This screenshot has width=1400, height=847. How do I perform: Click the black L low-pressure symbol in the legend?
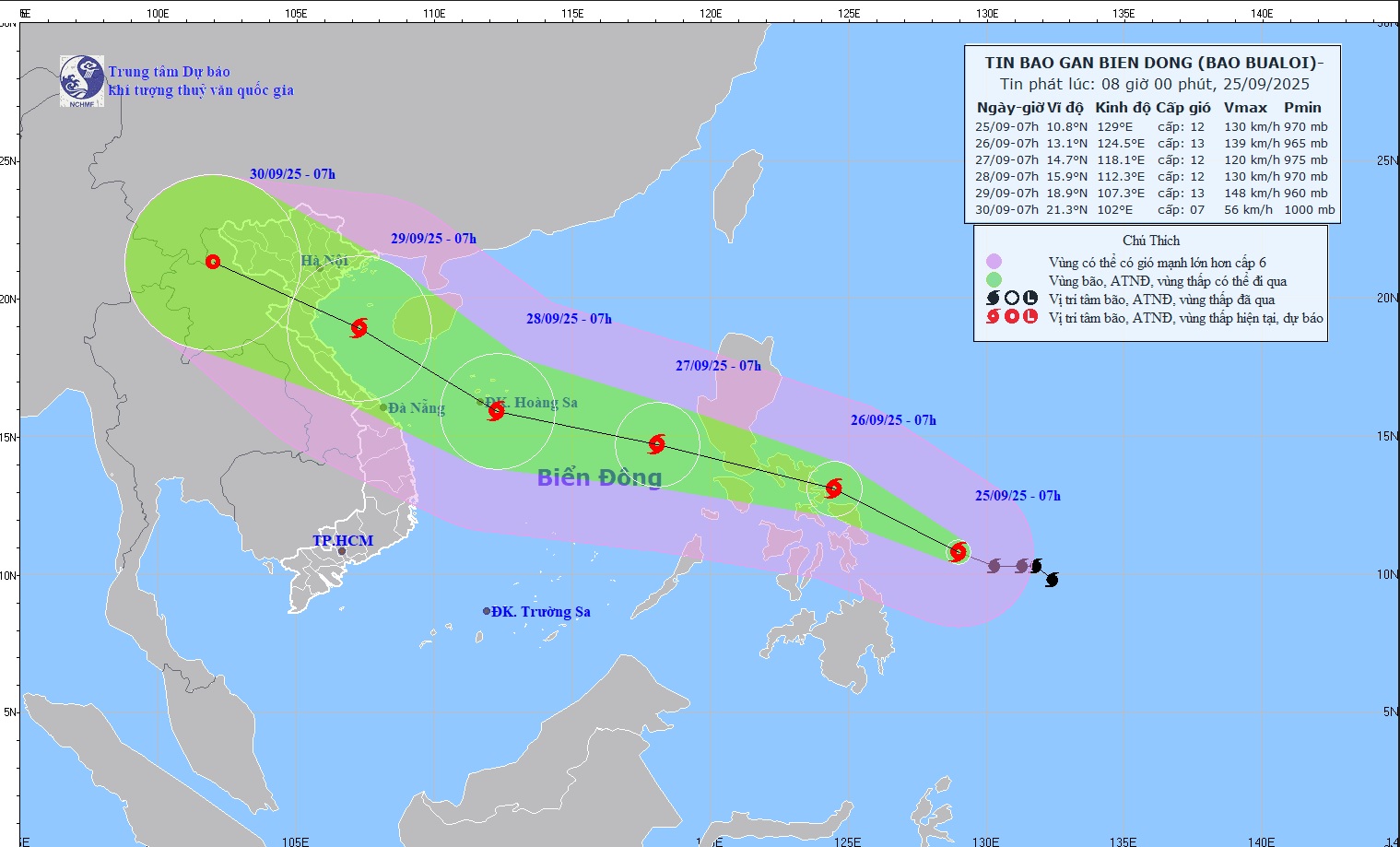click(x=1030, y=298)
